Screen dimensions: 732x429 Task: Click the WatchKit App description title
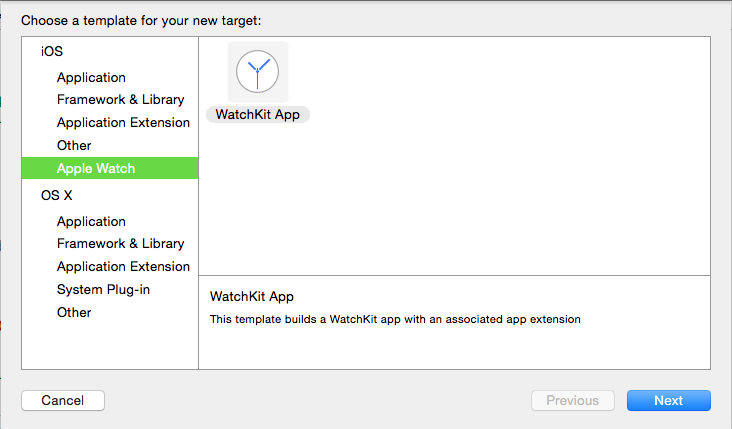tap(251, 297)
